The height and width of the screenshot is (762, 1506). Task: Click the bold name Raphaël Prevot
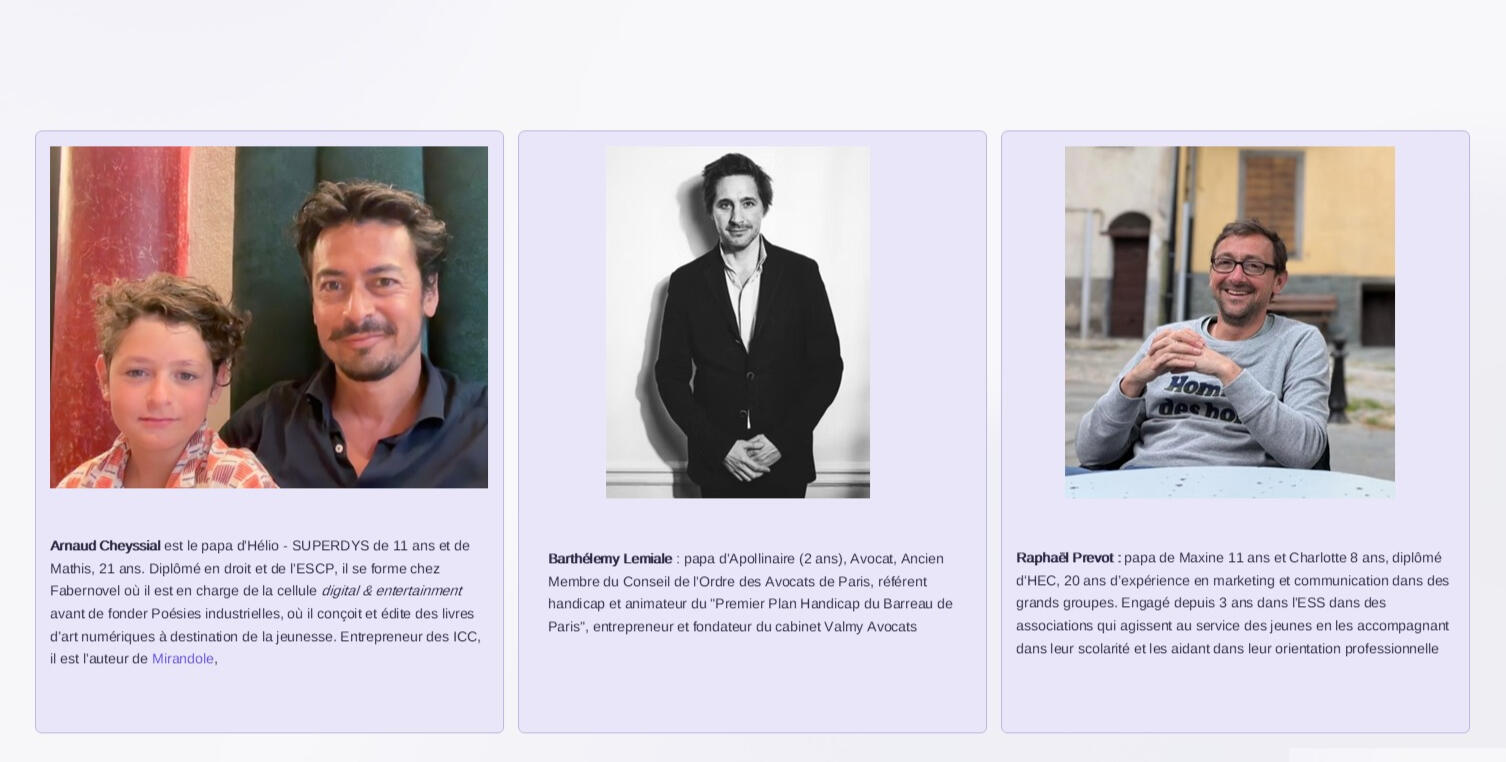1066,558
